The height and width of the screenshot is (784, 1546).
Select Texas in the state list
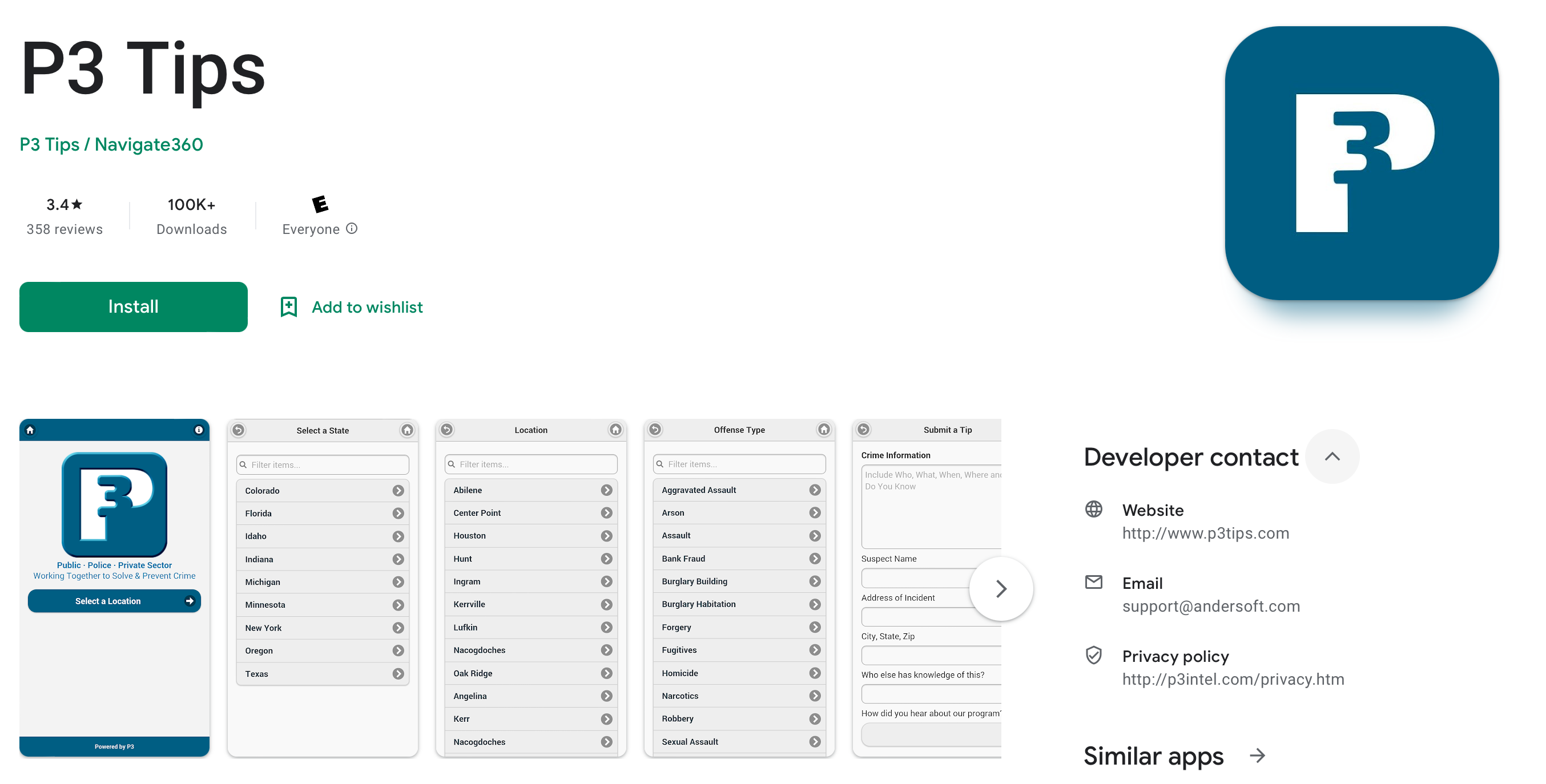[323, 674]
